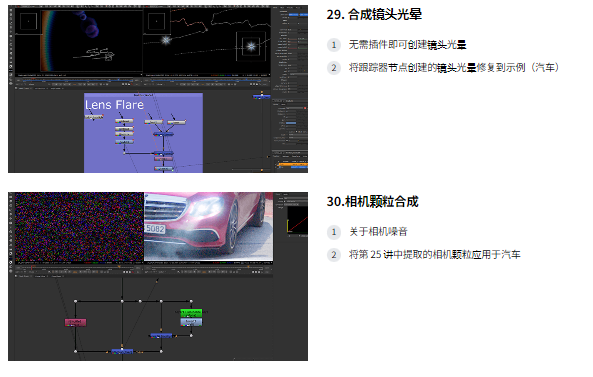This screenshot has width=593, height=377.
Task: Select the pink node in the grain node graph
Action: (75, 322)
